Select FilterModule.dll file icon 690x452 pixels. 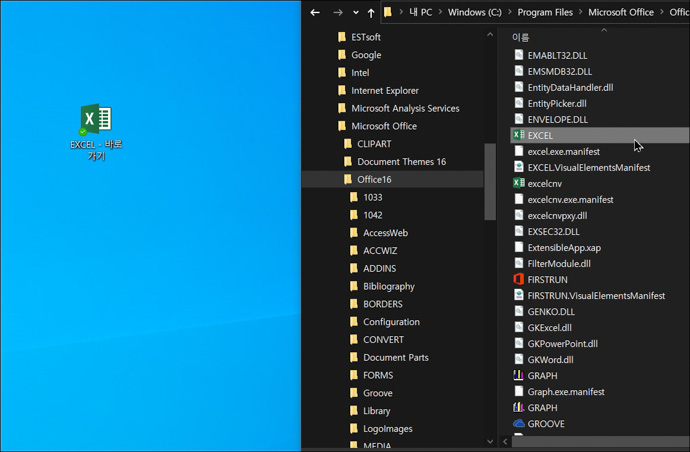(519, 263)
